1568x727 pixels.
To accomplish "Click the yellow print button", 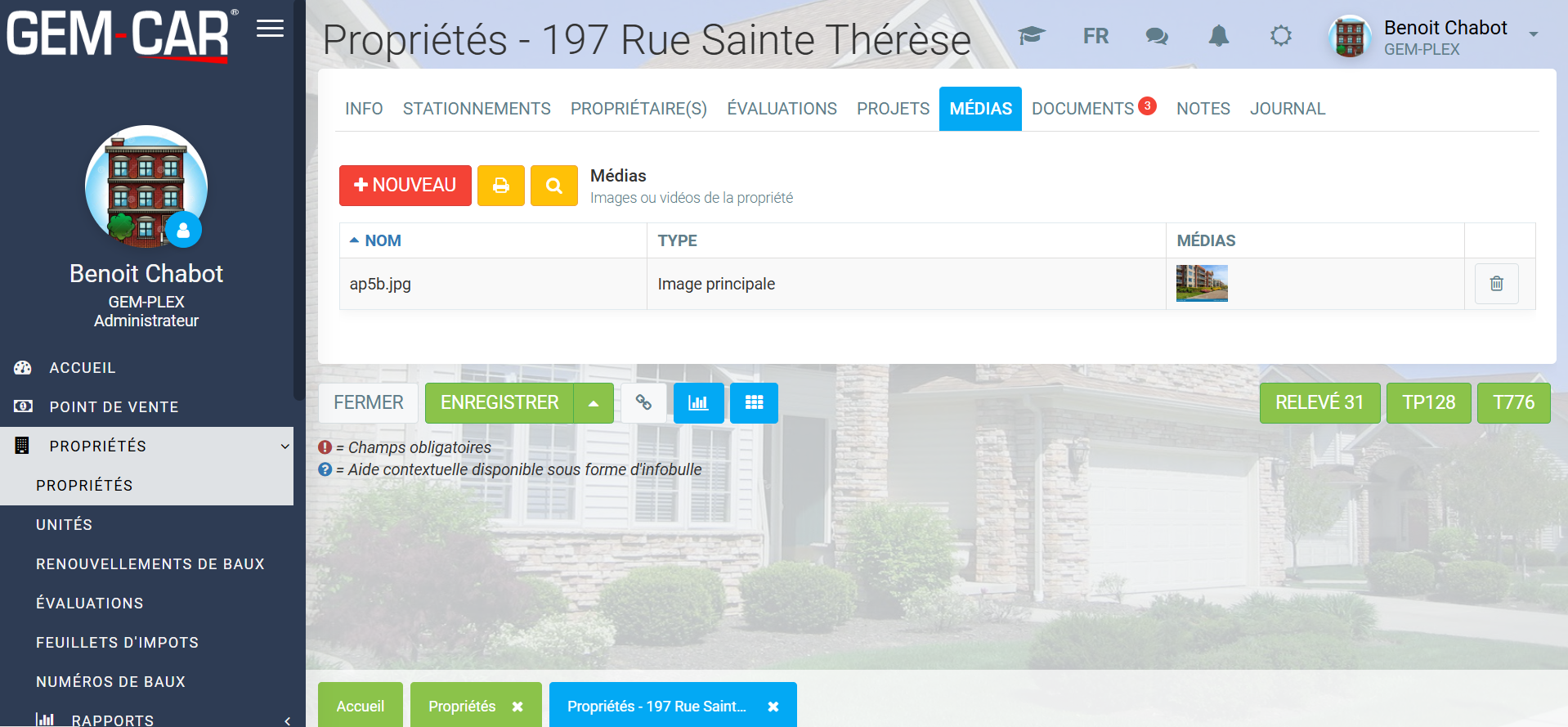I will [x=501, y=186].
